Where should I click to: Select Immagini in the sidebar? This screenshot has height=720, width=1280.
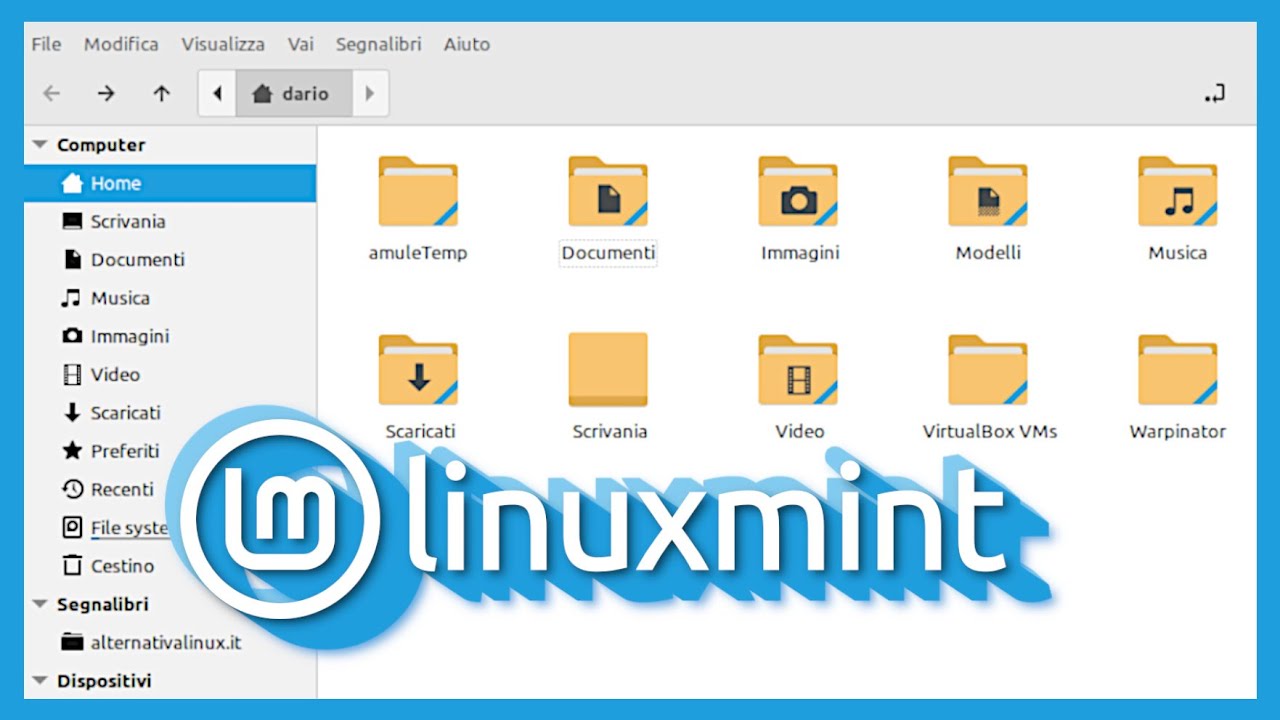[170, 336]
